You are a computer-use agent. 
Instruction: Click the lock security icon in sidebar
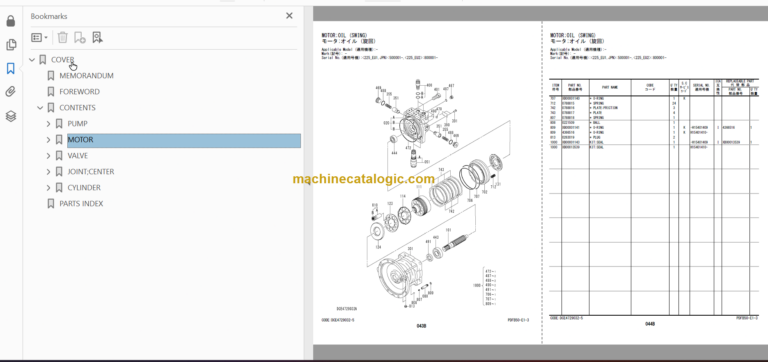tap(11, 21)
